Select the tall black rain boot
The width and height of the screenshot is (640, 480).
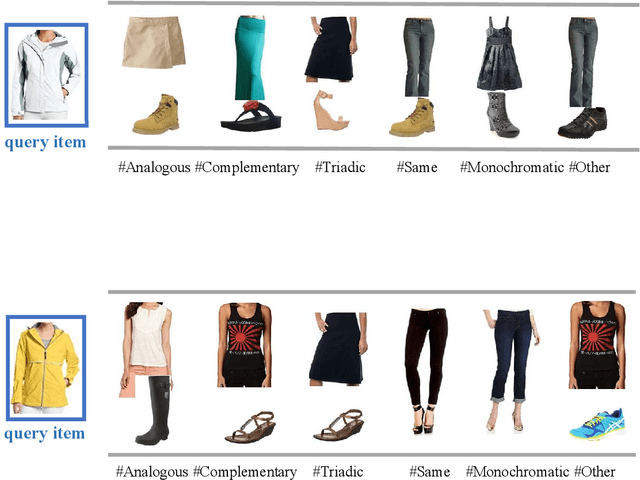point(155,410)
